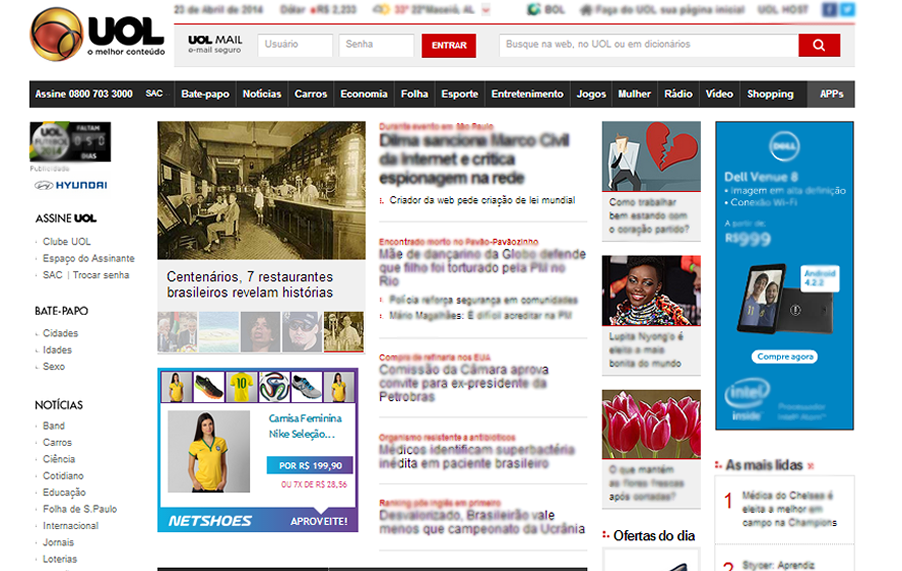Viewport: 902px width, 571px height.
Task: Focus the Senha password field
Action: tap(376, 45)
